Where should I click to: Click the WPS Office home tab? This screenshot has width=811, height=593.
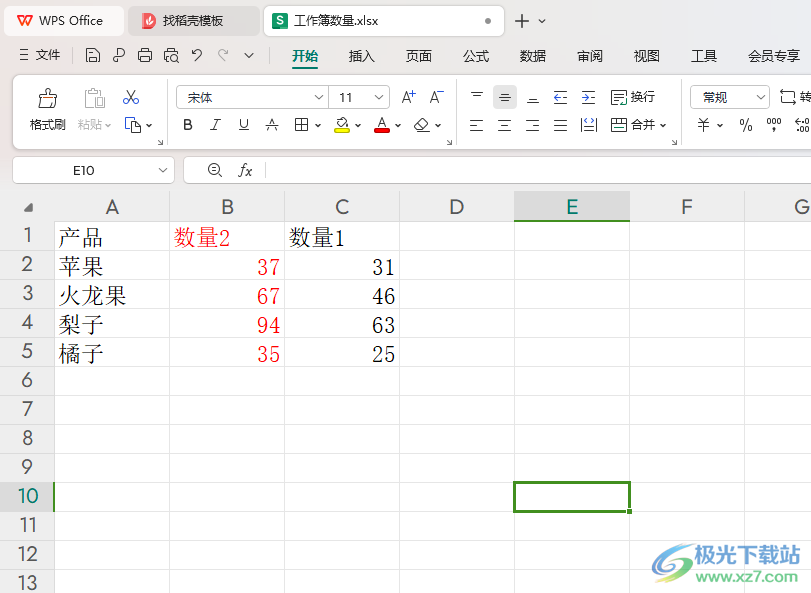[64, 21]
